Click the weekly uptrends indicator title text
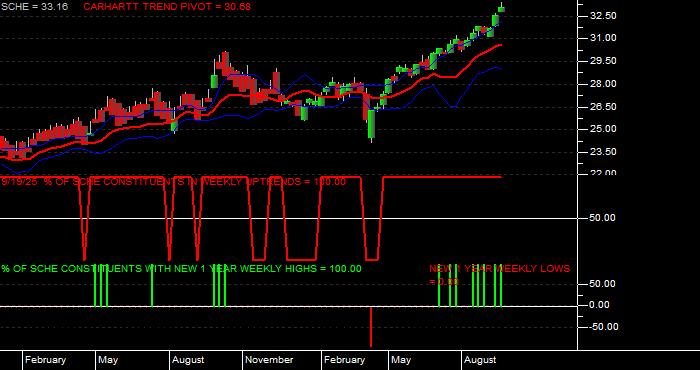This screenshot has height=370, width=700. (x=174, y=182)
